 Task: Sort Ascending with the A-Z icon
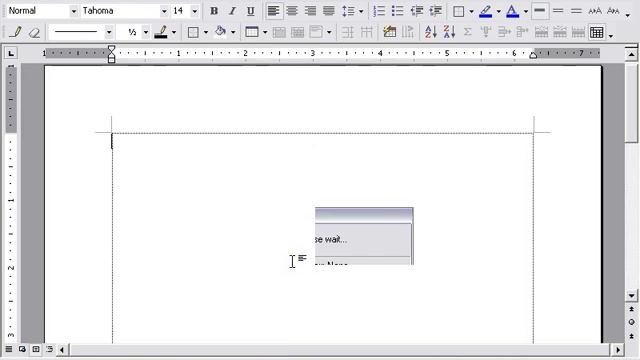[431, 32]
